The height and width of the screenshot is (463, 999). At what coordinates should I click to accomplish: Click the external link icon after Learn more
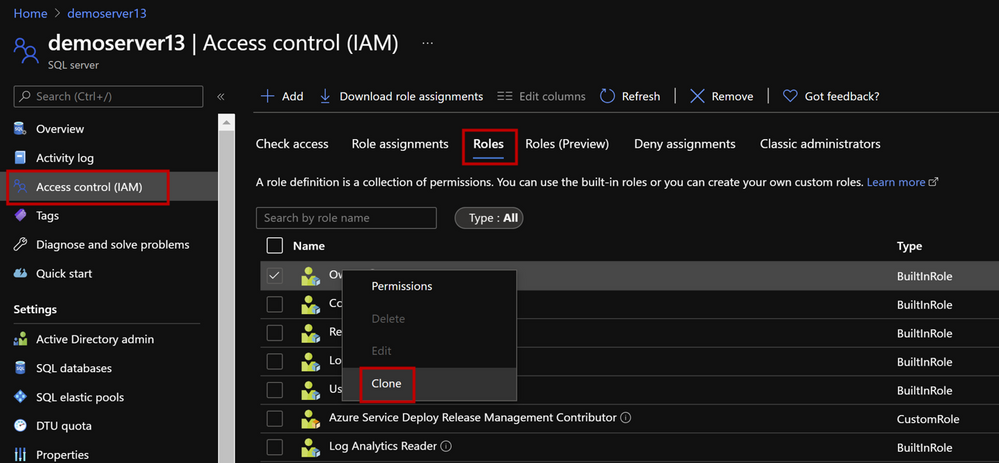point(934,182)
